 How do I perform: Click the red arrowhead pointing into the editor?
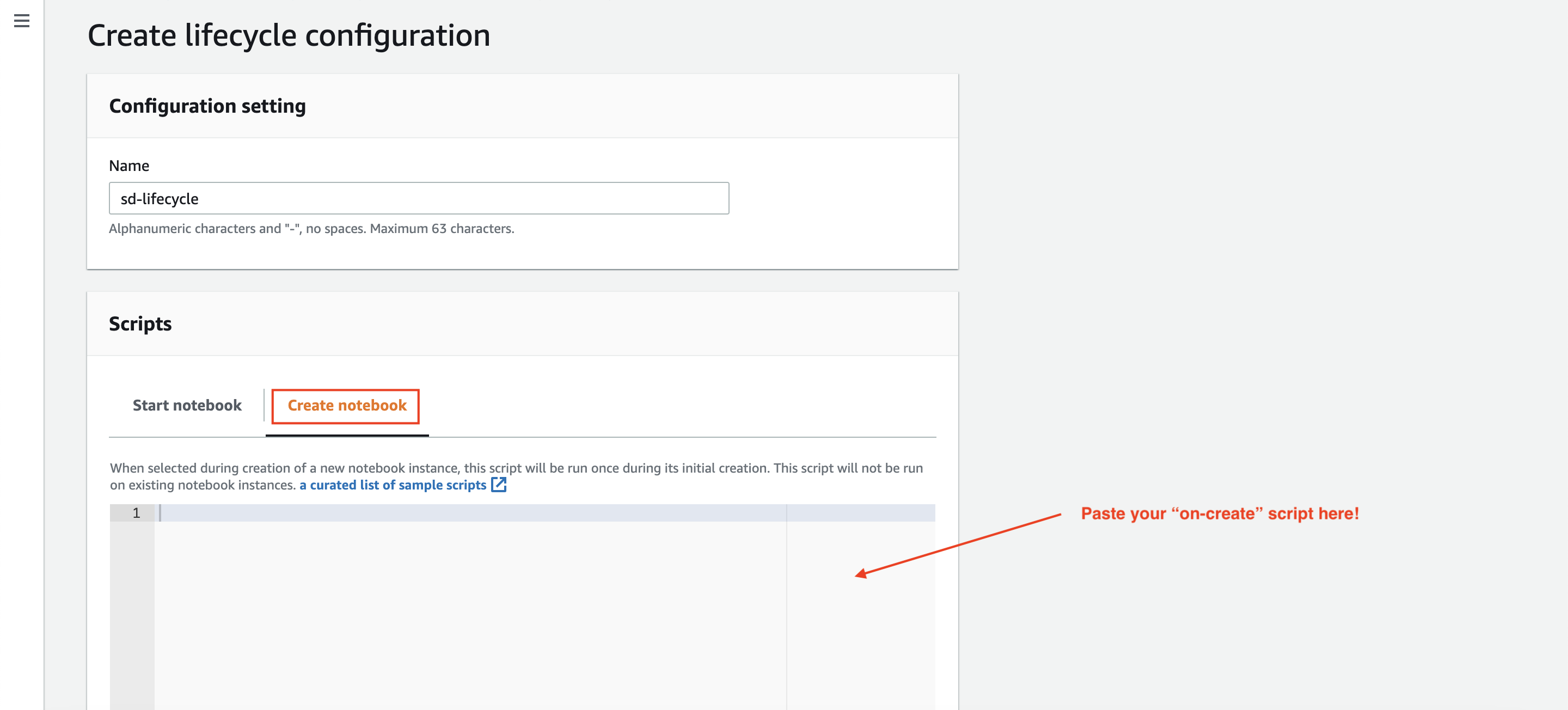(861, 573)
